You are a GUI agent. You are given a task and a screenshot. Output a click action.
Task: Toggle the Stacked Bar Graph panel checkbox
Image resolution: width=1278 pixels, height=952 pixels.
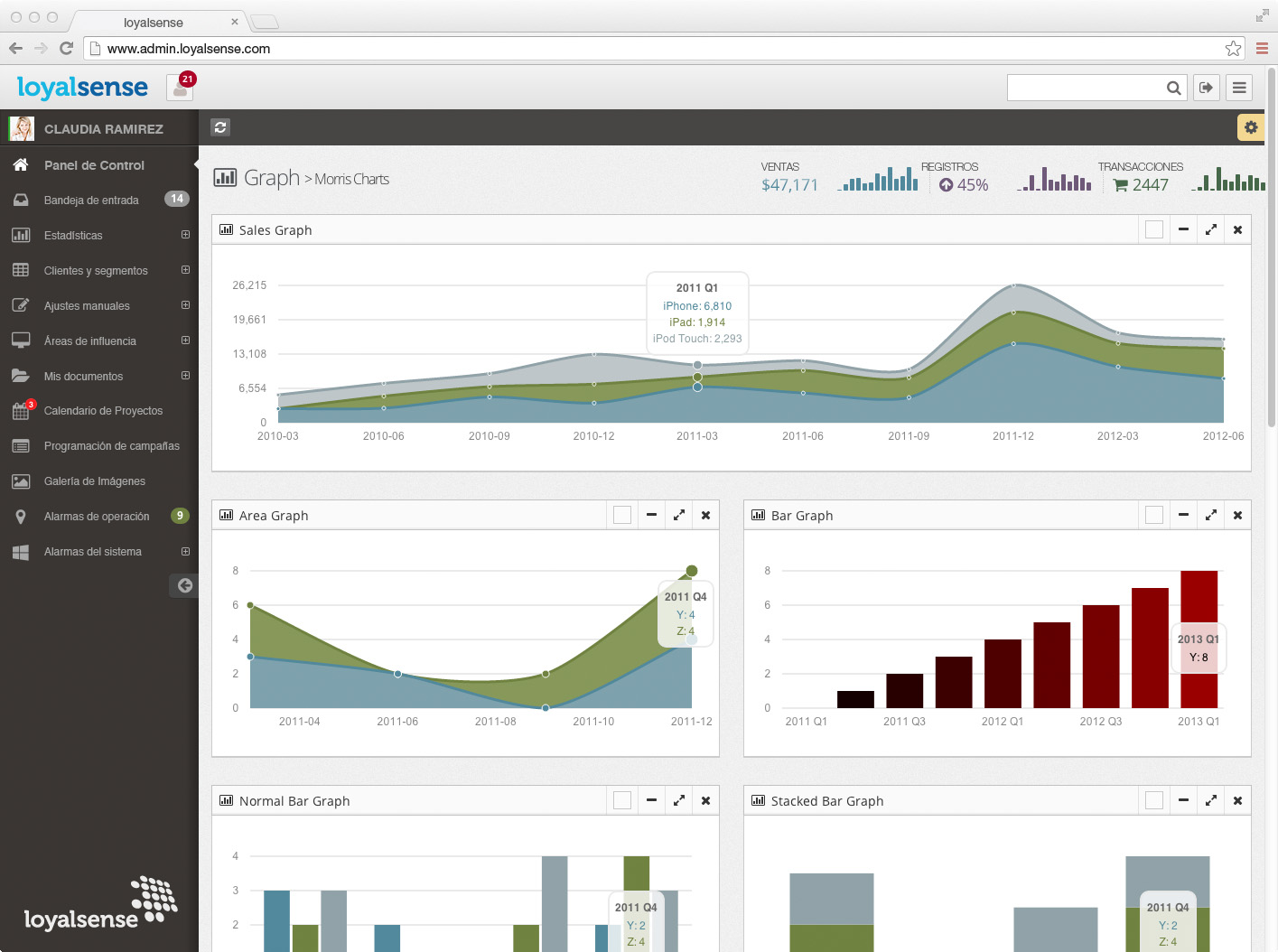pyautogui.click(x=1154, y=801)
